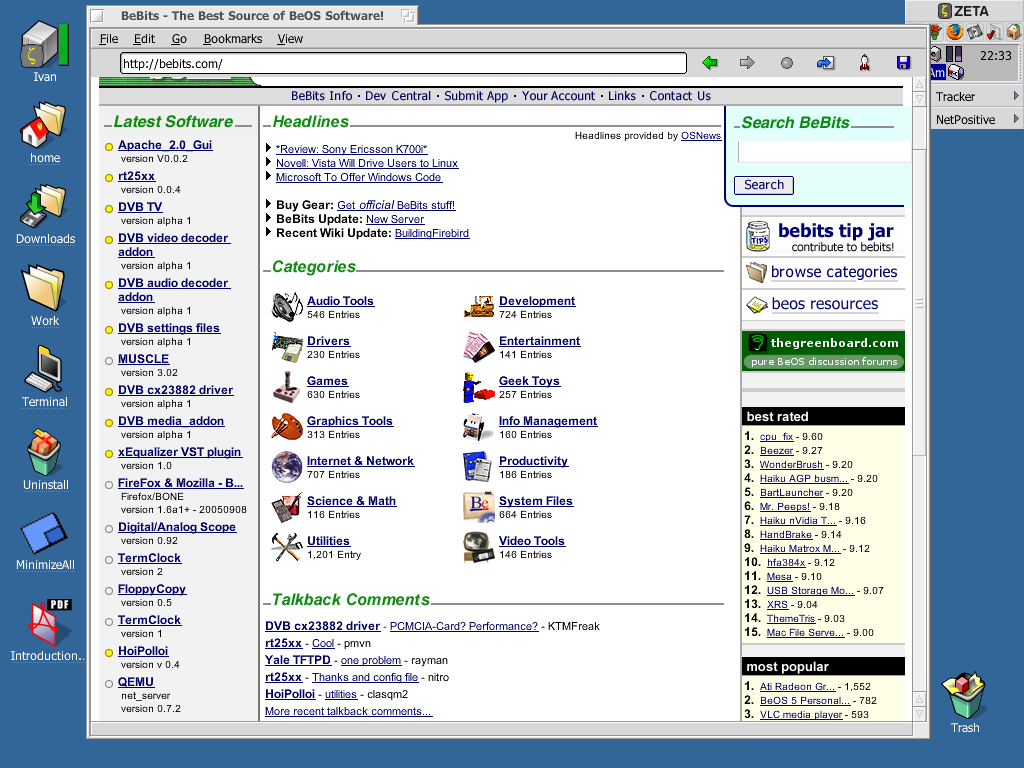The width and height of the screenshot is (1024, 768).
Task: Go back with the green arrow
Action: (x=710, y=63)
